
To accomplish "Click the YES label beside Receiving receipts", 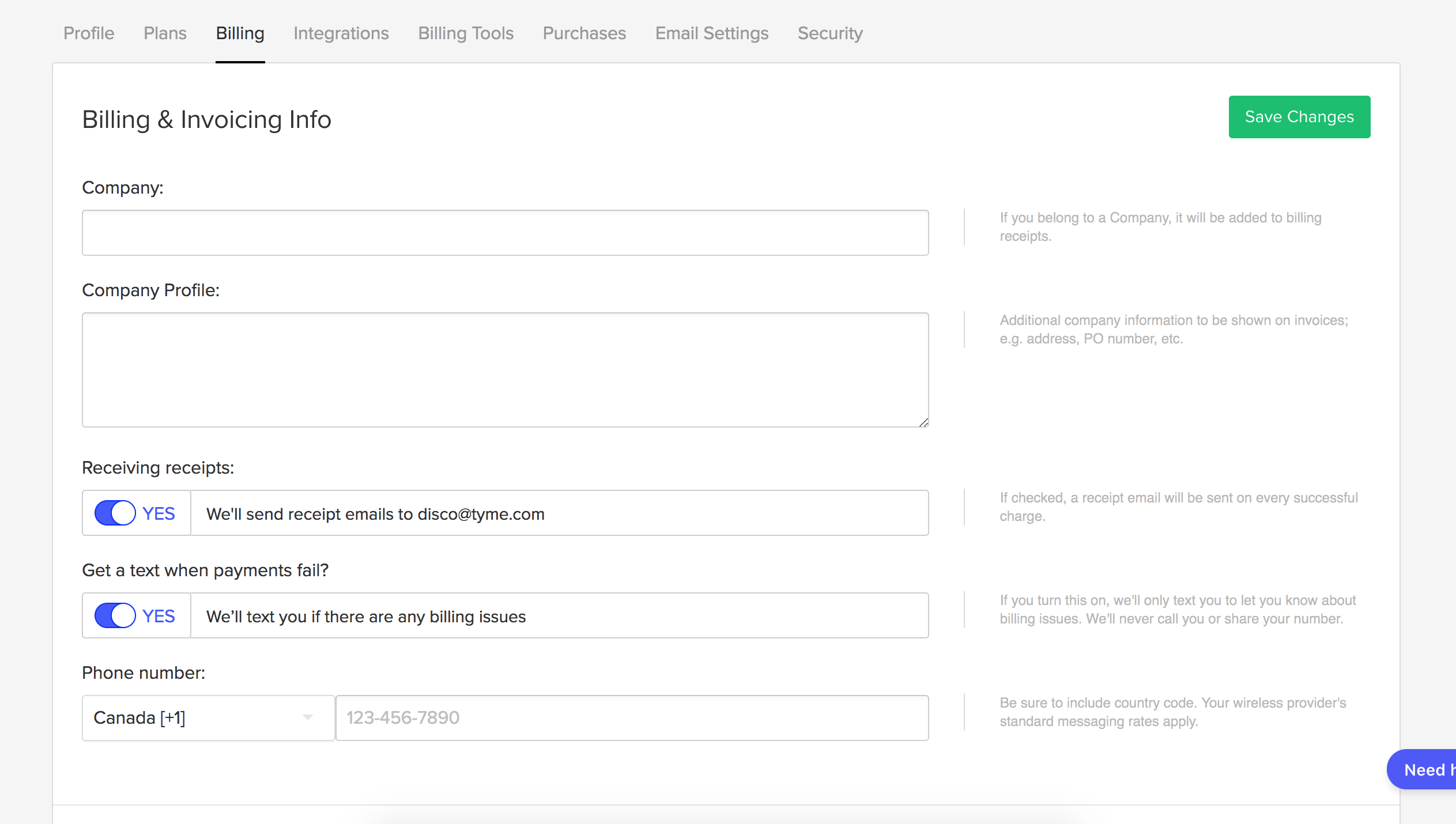I will click(x=159, y=513).
